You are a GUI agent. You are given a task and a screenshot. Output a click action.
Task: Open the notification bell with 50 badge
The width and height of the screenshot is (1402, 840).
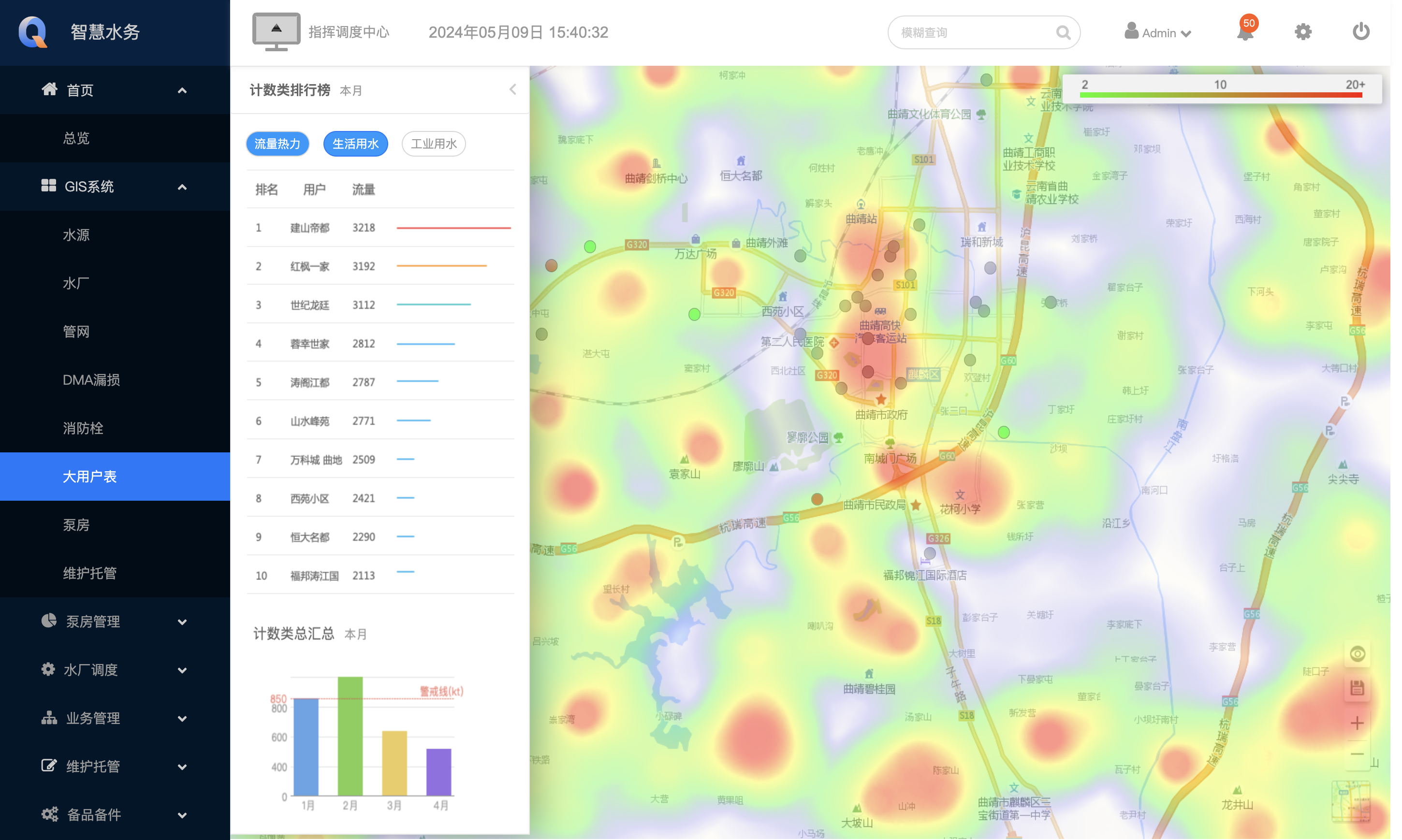(1245, 32)
